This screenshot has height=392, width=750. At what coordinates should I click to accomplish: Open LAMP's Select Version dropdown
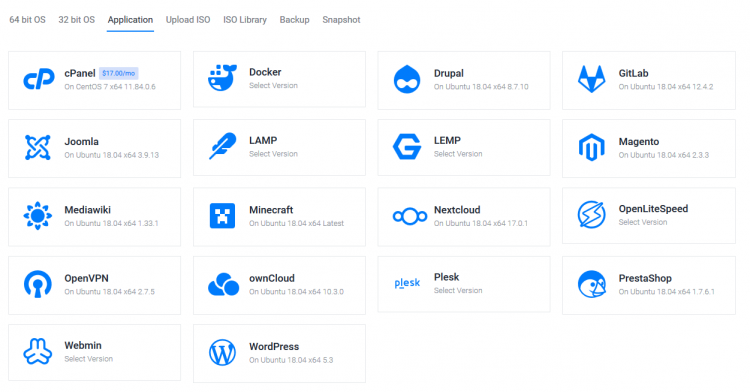point(273,154)
